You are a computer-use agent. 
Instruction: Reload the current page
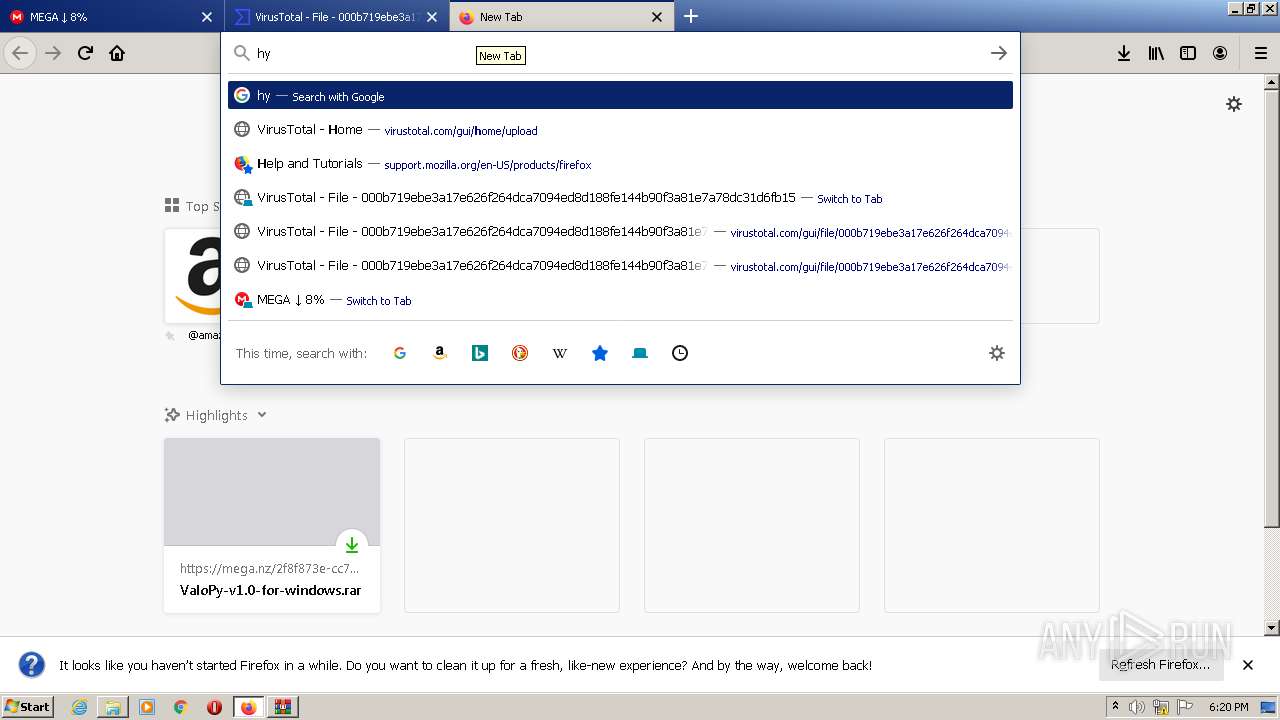85,53
